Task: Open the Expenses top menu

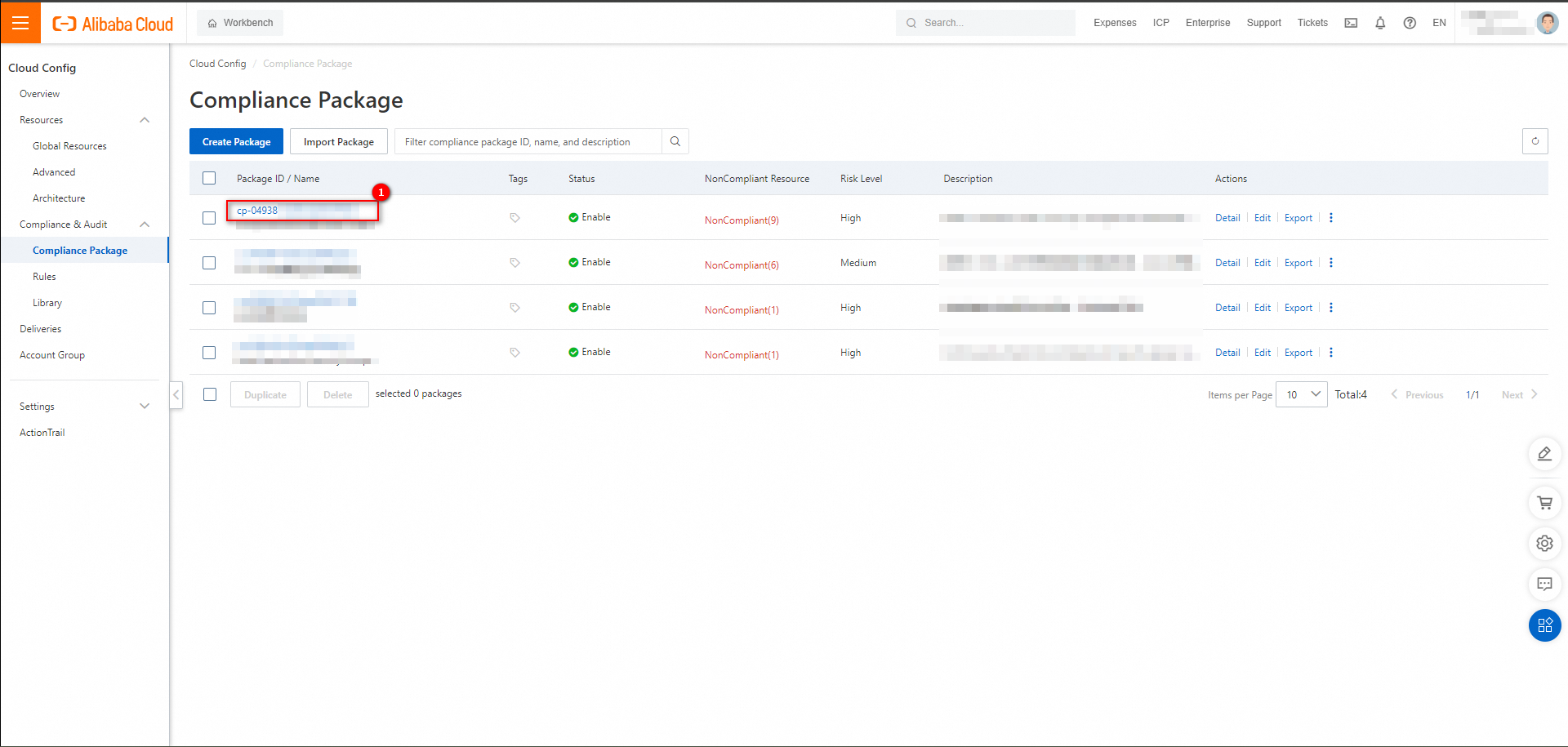Action: (1115, 23)
